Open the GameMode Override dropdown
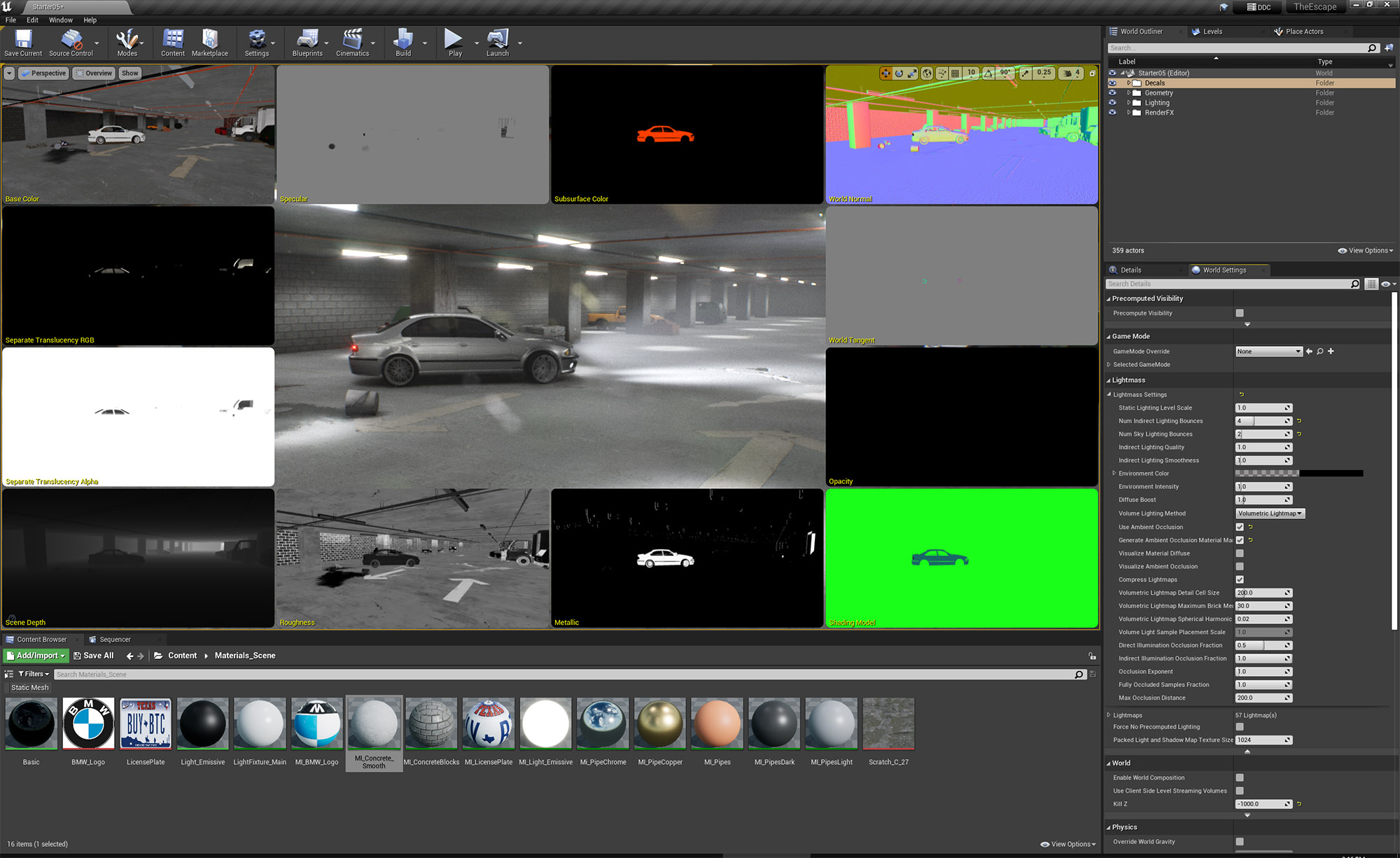 click(x=1268, y=352)
